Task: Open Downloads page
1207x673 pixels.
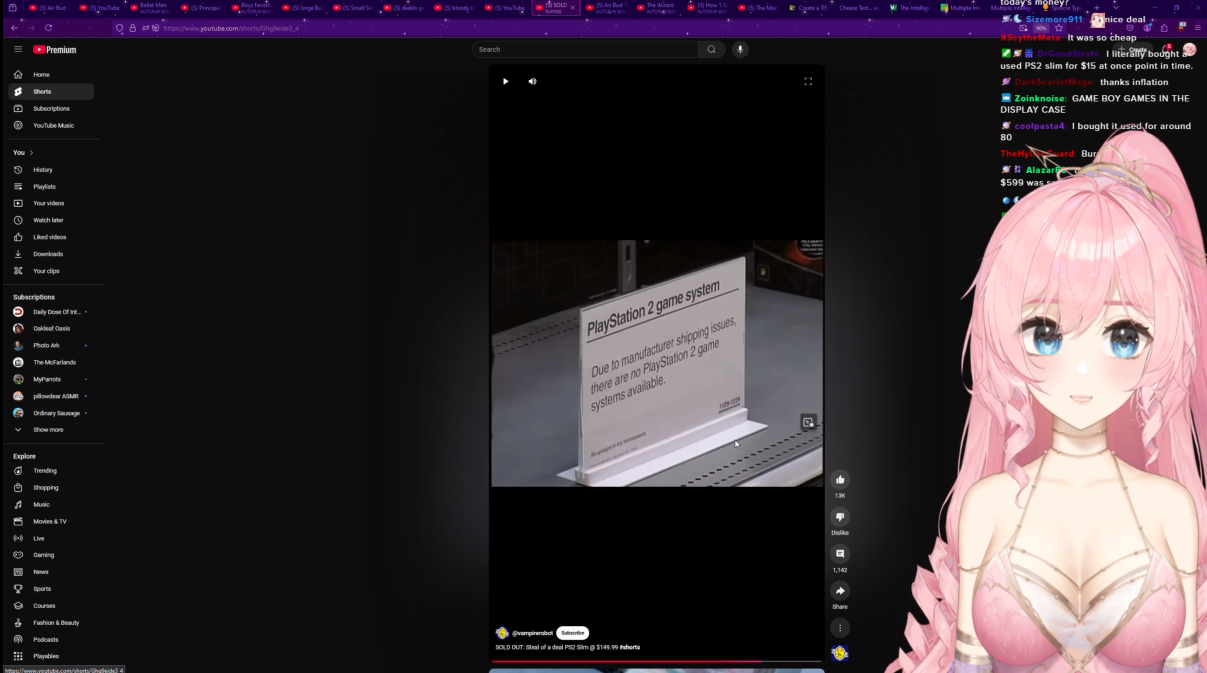Action: (x=51, y=255)
